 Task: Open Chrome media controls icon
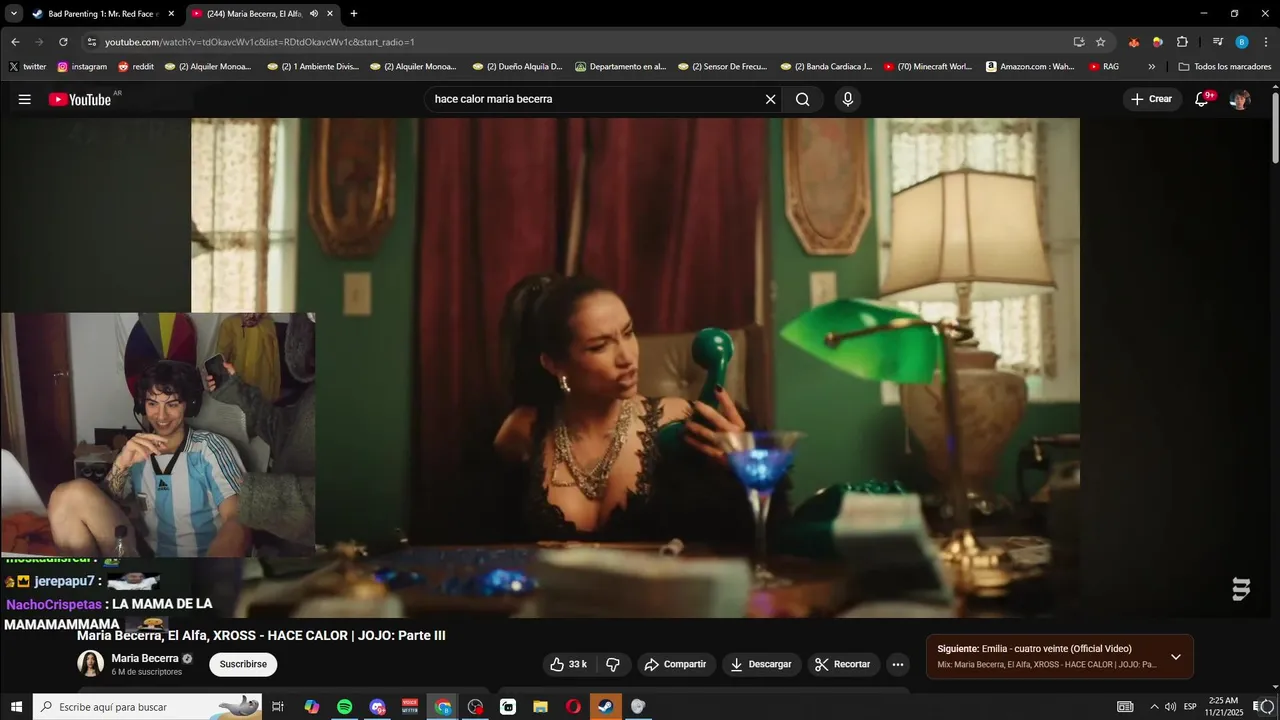coord(1217,42)
